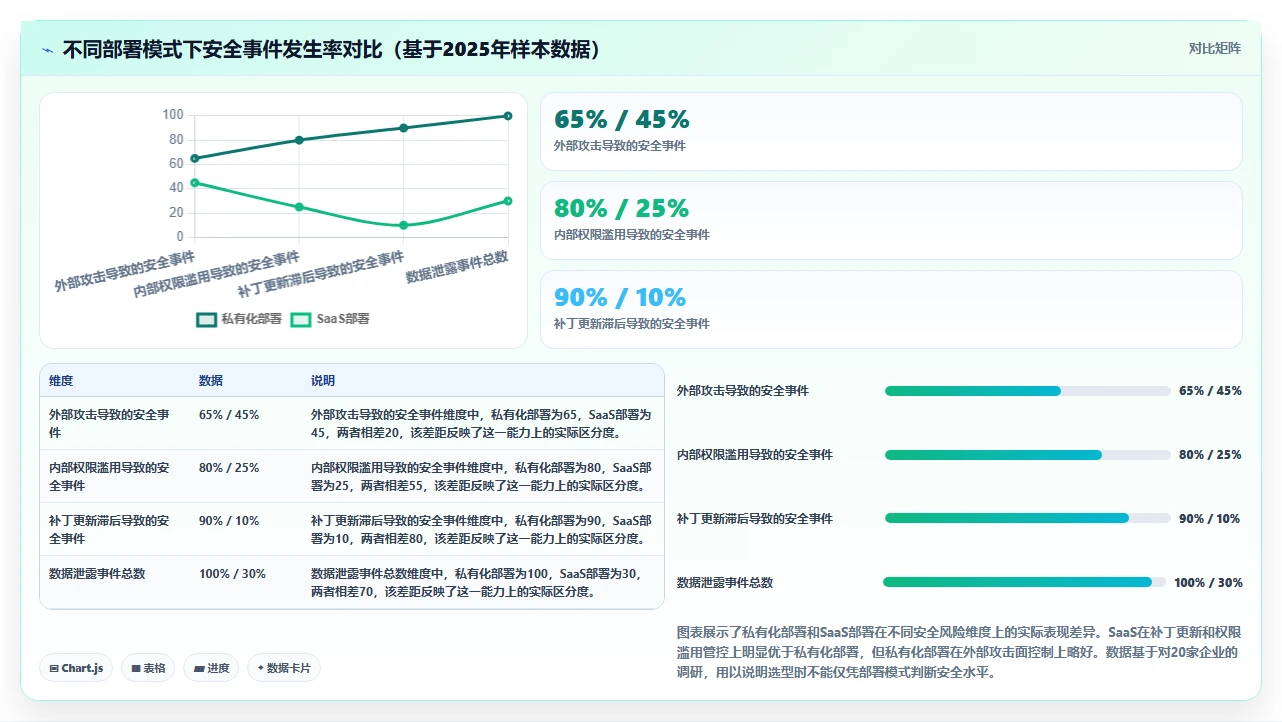Image resolution: width=1282 pixels, height=722 pixels.
Task: Click the 外部攻击导致的安全事件 progress bar
Action: (x=1027, y=391)
